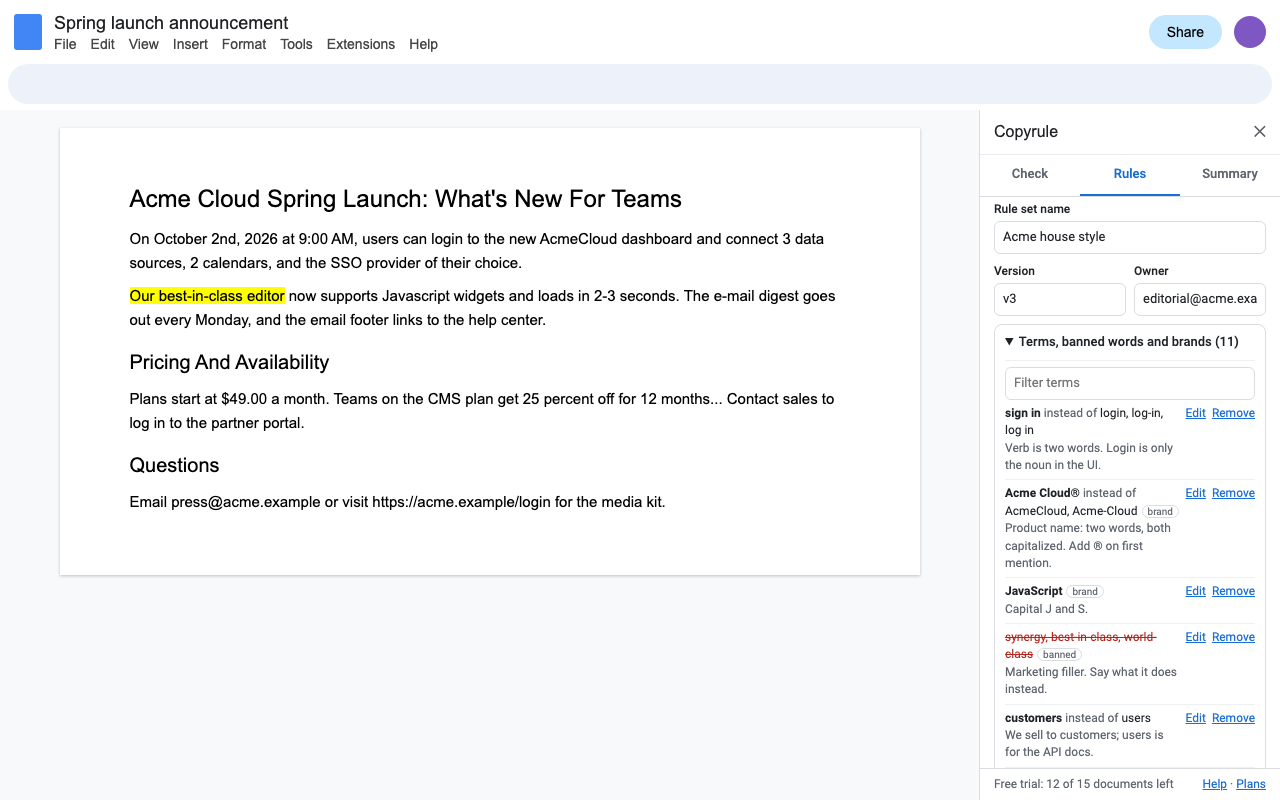The height and width of the screenshot is (800, 1280).
Task: Click the 'Free trial: 12 of 15 documents left' text
Action: 1084,784
